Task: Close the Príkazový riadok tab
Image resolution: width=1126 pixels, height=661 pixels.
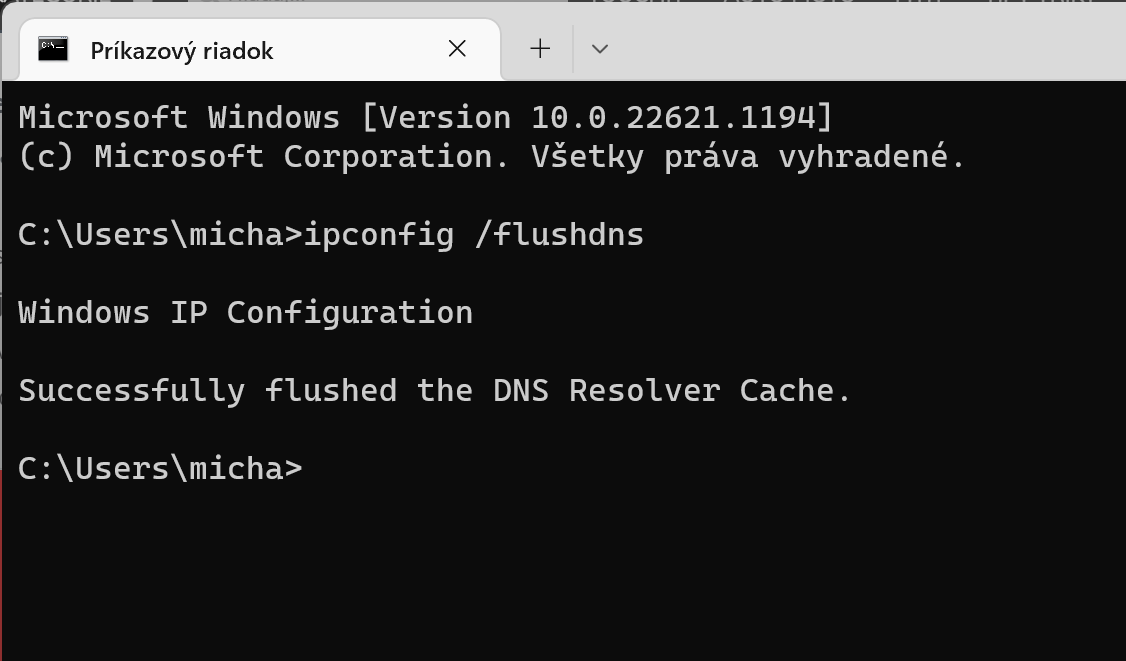Action: click(457, 49)
